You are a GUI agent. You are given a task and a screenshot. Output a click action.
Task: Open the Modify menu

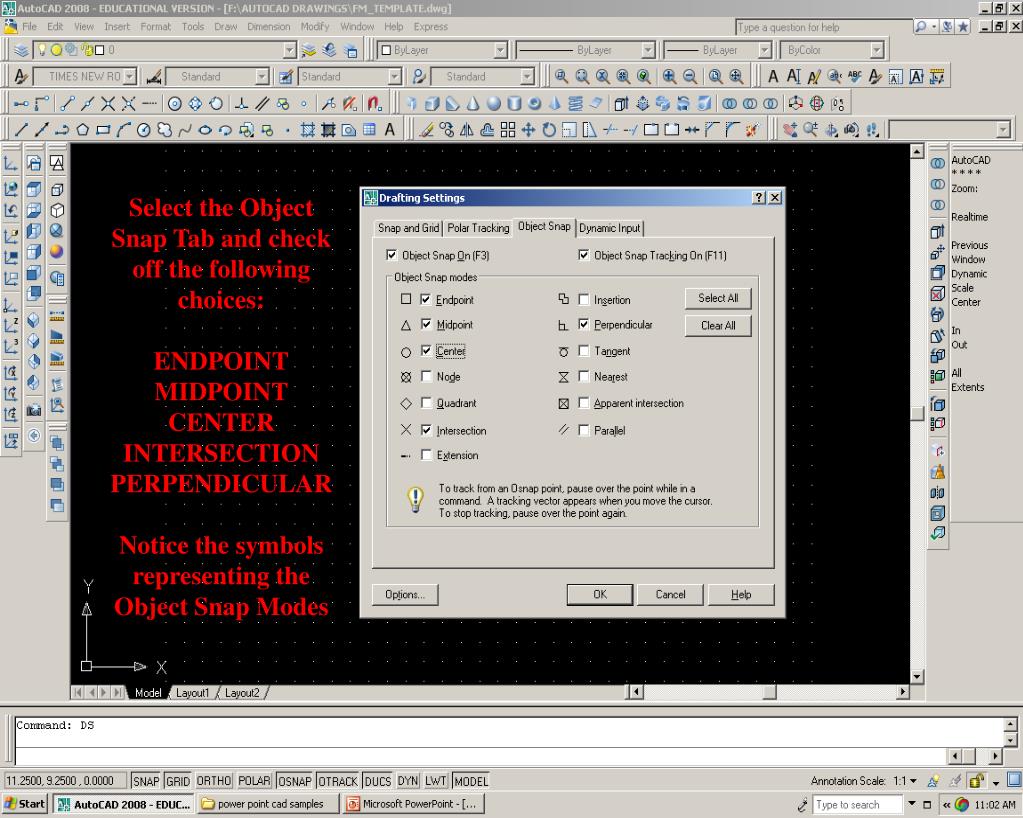tap(315, 27)
